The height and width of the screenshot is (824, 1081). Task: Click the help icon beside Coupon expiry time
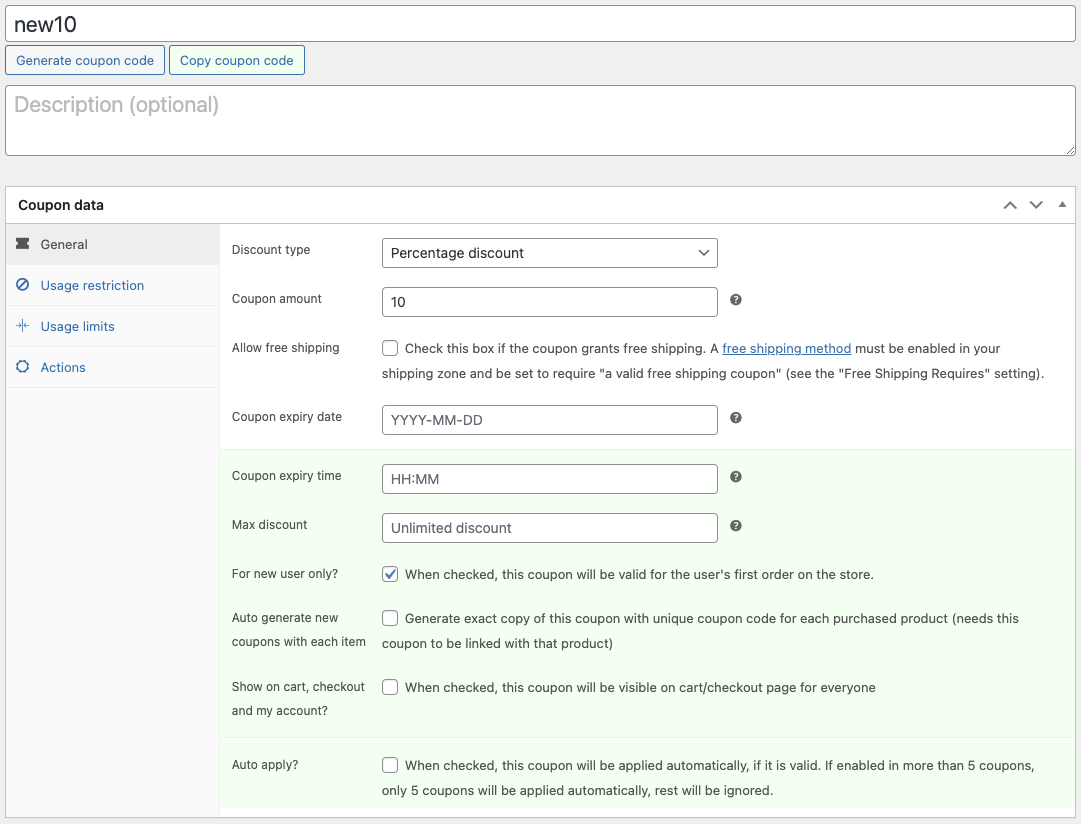tap(735, 474)
